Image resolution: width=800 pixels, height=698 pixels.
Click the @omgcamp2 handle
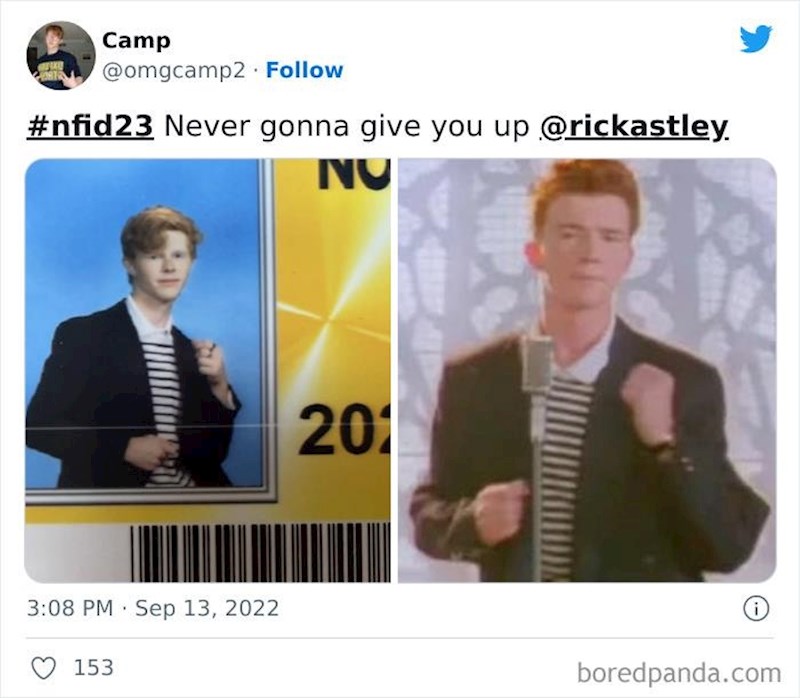[x=173, y=70]
